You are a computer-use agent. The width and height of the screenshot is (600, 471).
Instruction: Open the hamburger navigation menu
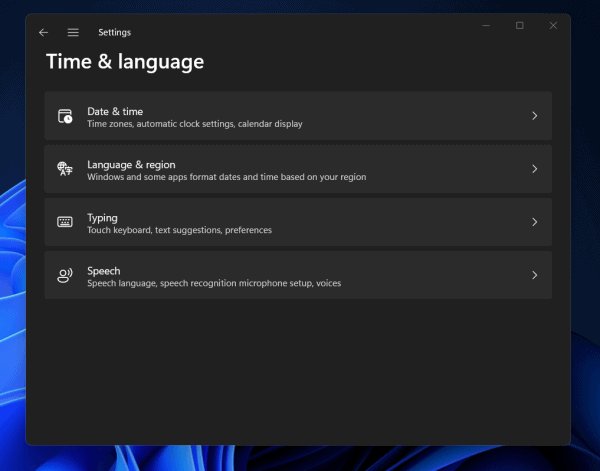tap(73, 32)
